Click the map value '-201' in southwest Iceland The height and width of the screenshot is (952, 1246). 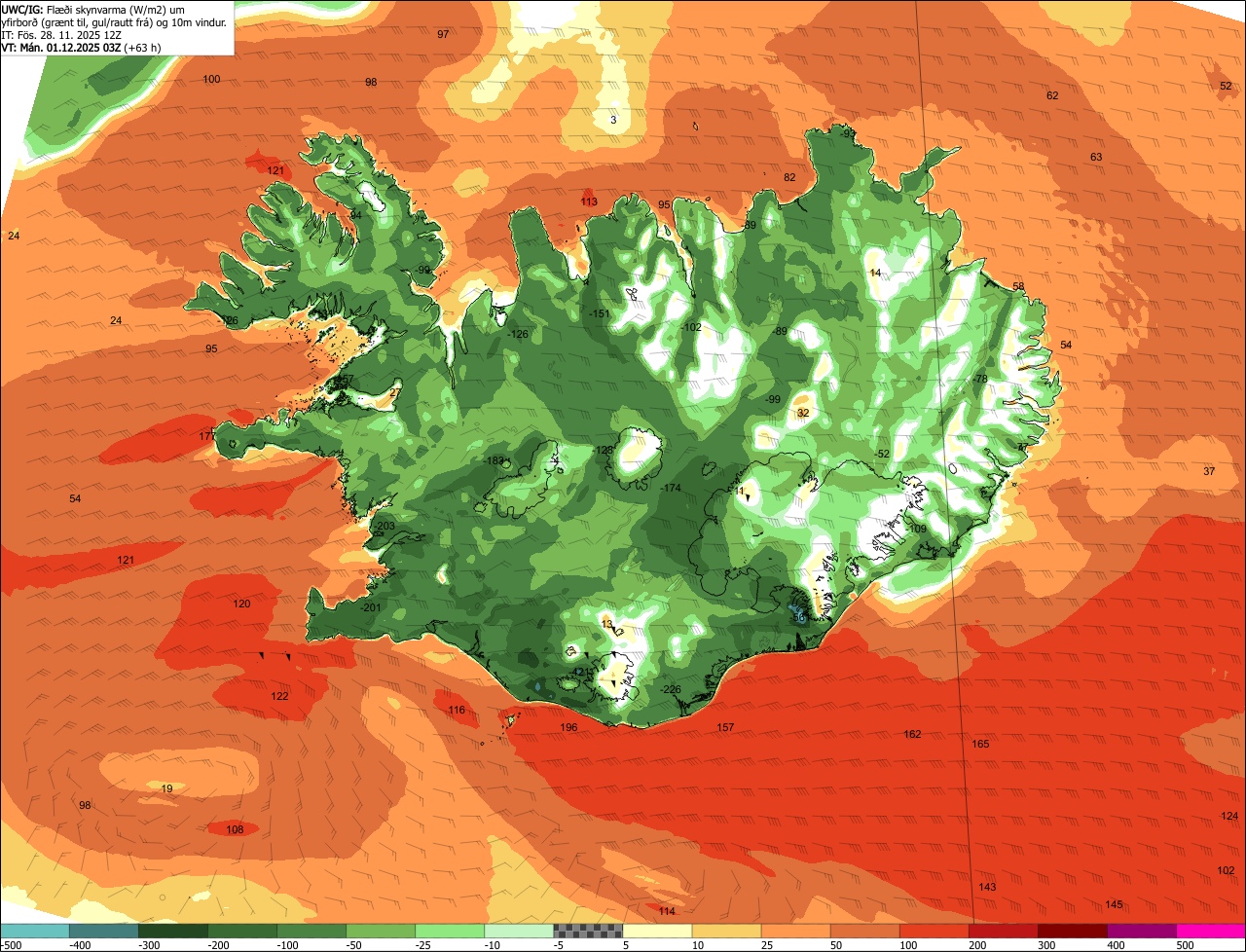pos(371,607)
